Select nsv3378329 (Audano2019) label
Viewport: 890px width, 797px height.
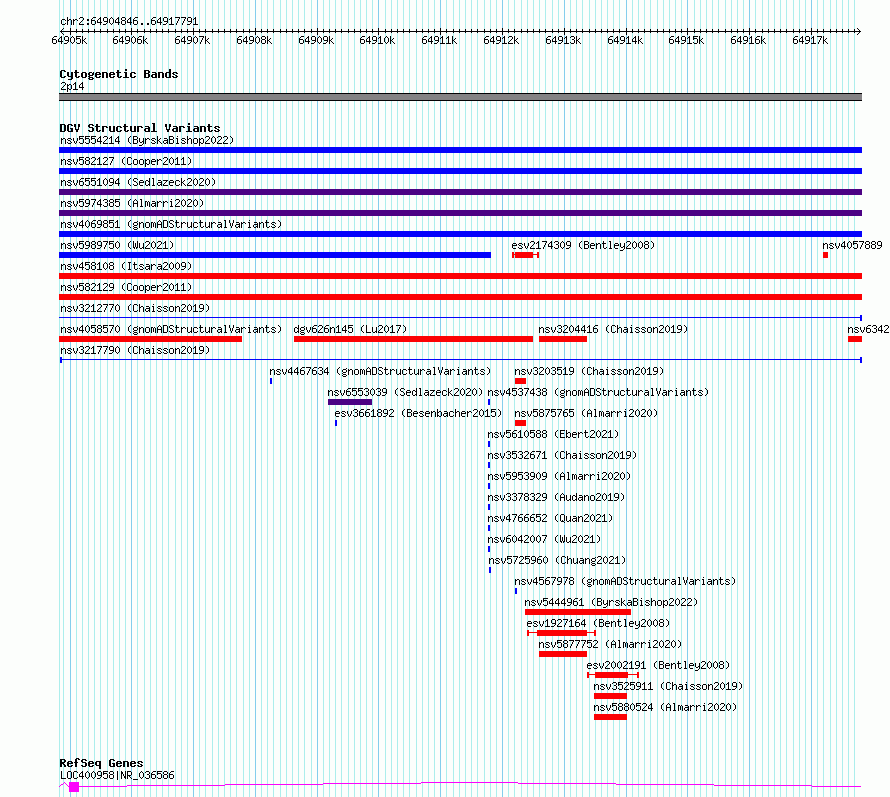[x=556, y=497]
